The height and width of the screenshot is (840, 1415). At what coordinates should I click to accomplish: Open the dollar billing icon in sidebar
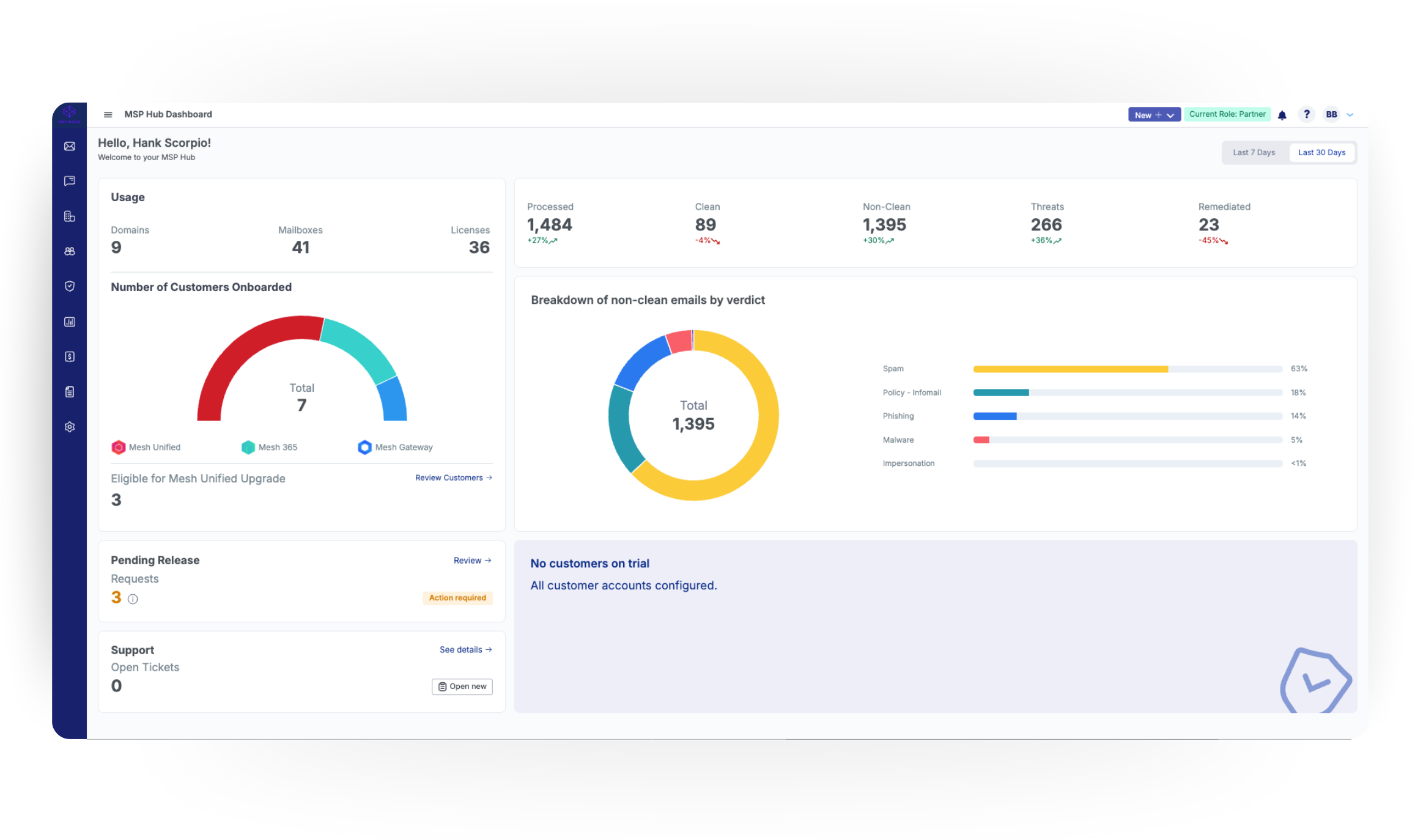[70, 356]
